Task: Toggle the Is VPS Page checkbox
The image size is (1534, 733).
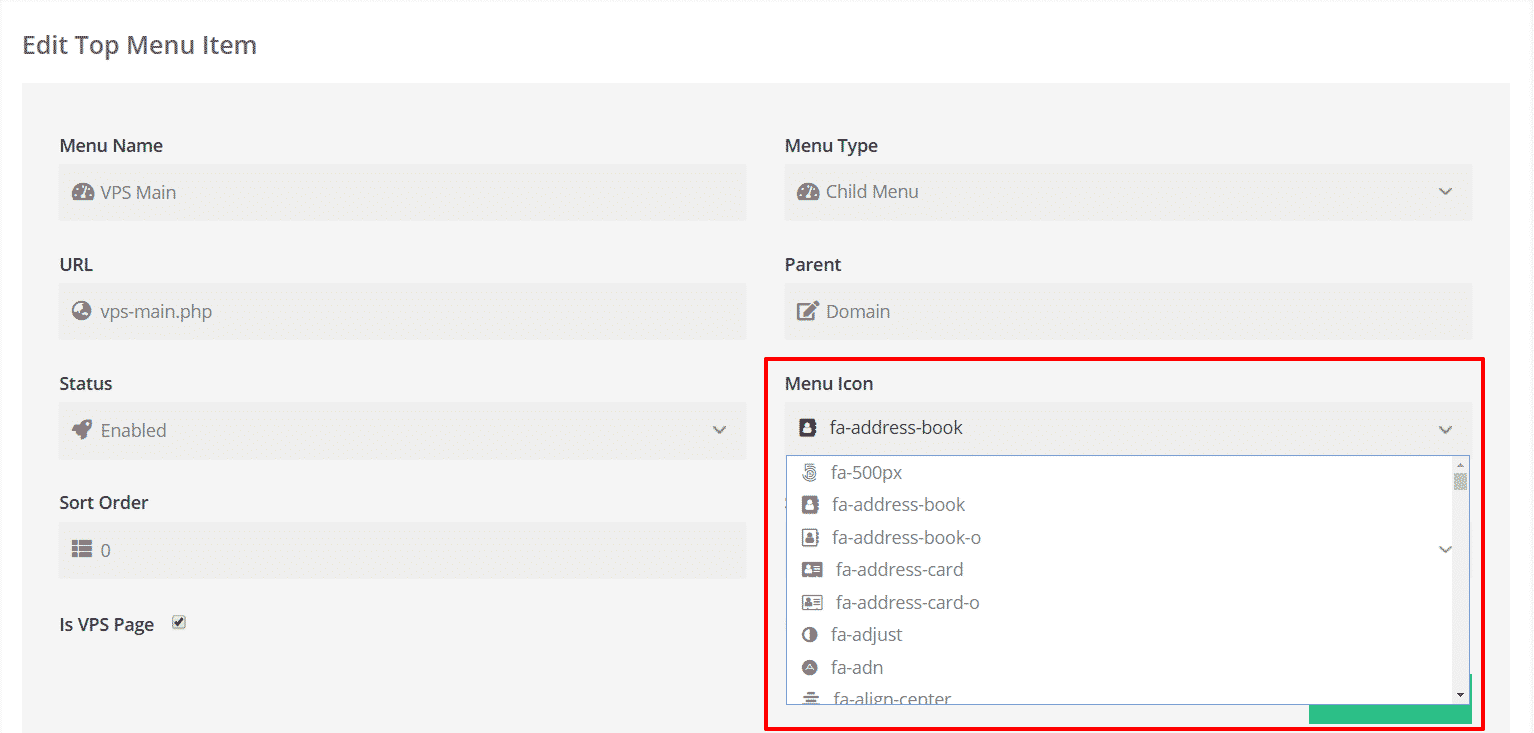Action: coord(179,623)
